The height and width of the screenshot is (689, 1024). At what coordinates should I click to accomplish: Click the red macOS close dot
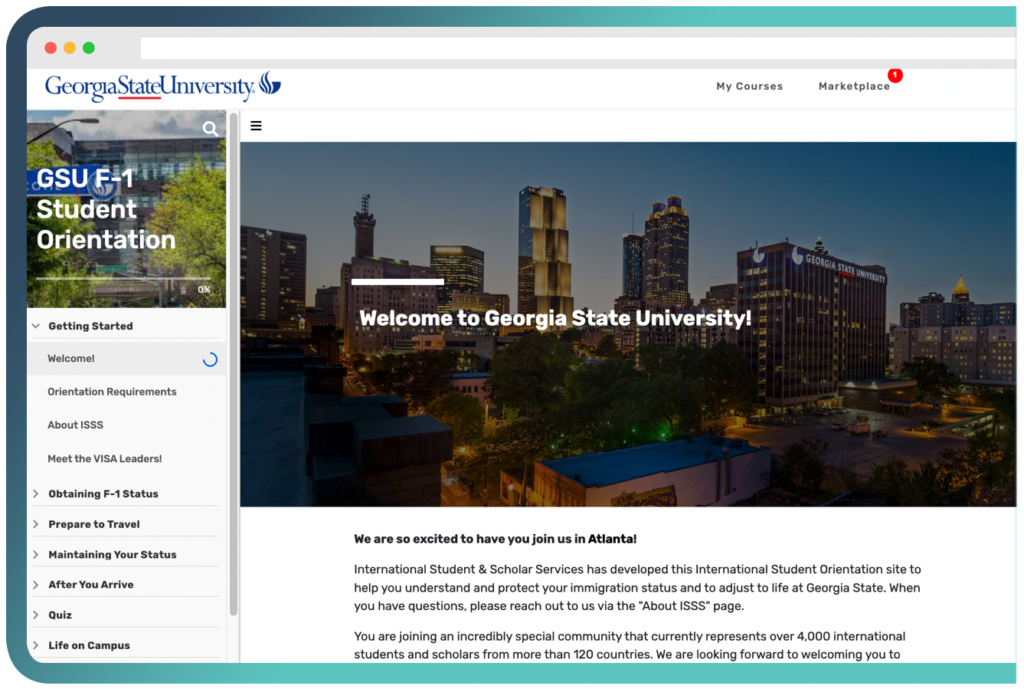50,48
